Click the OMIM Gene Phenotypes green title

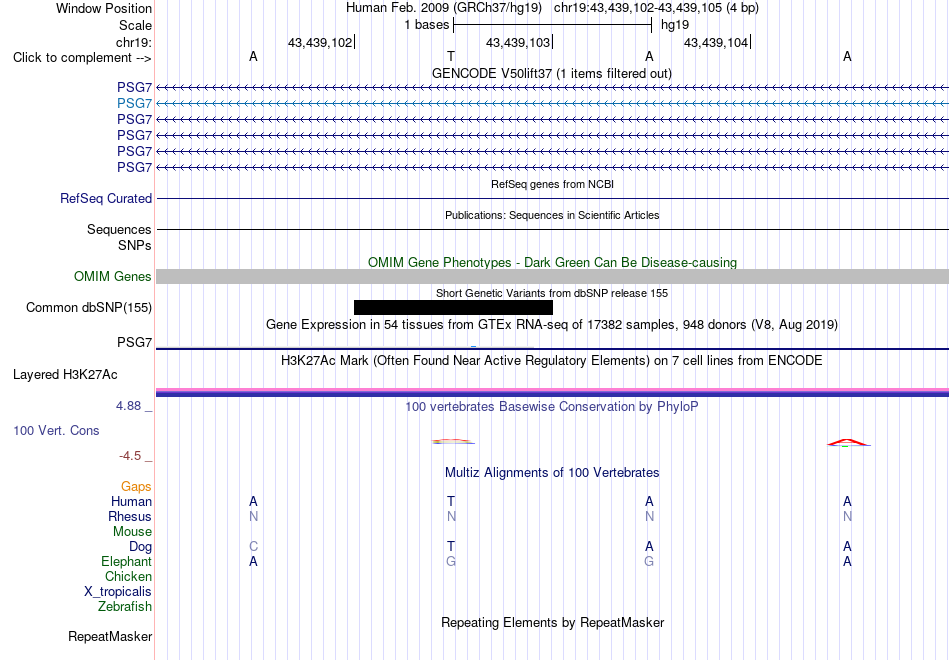(552, 262)
